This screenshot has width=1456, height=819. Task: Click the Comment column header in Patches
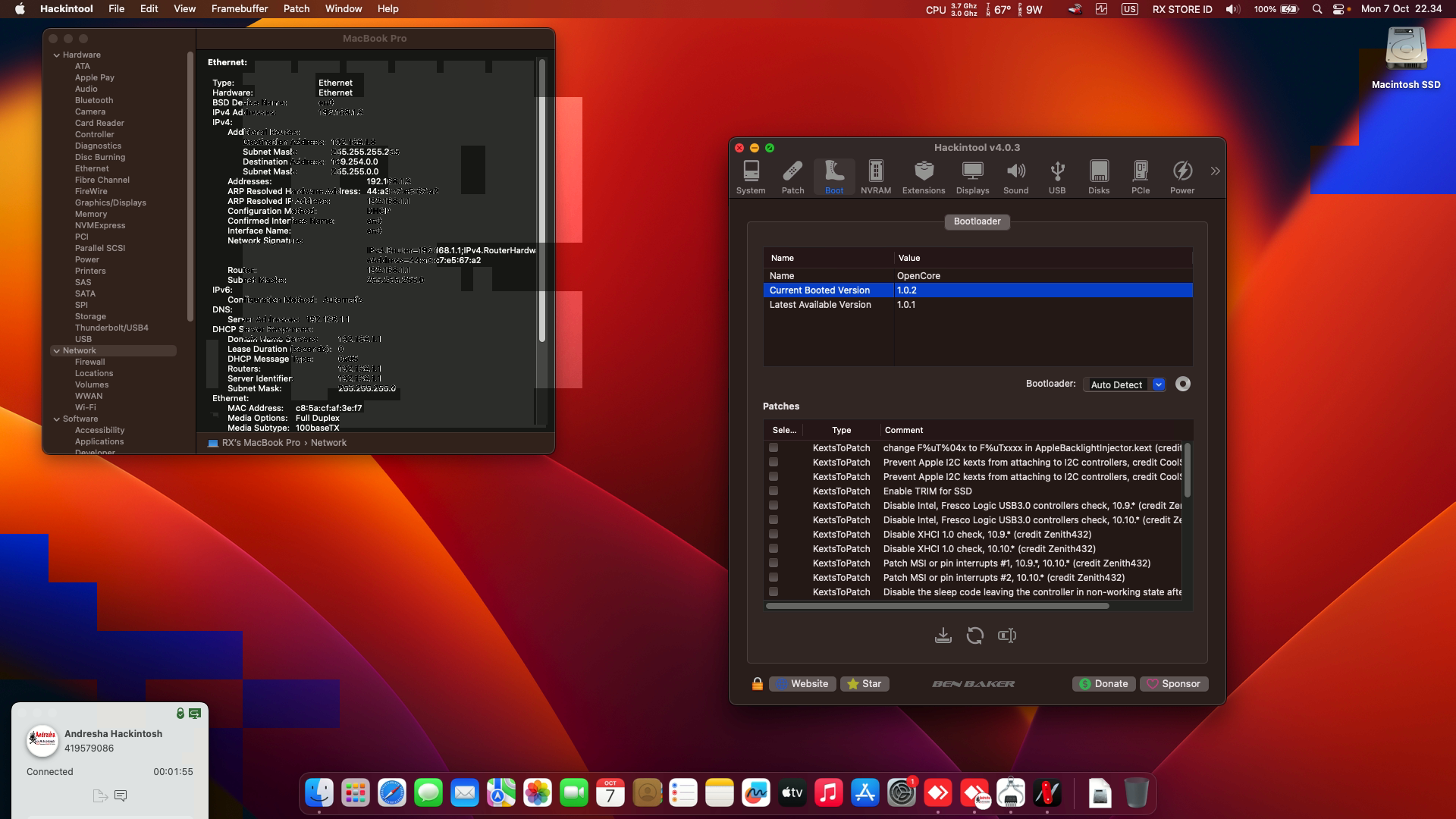[x=904, y=430]
